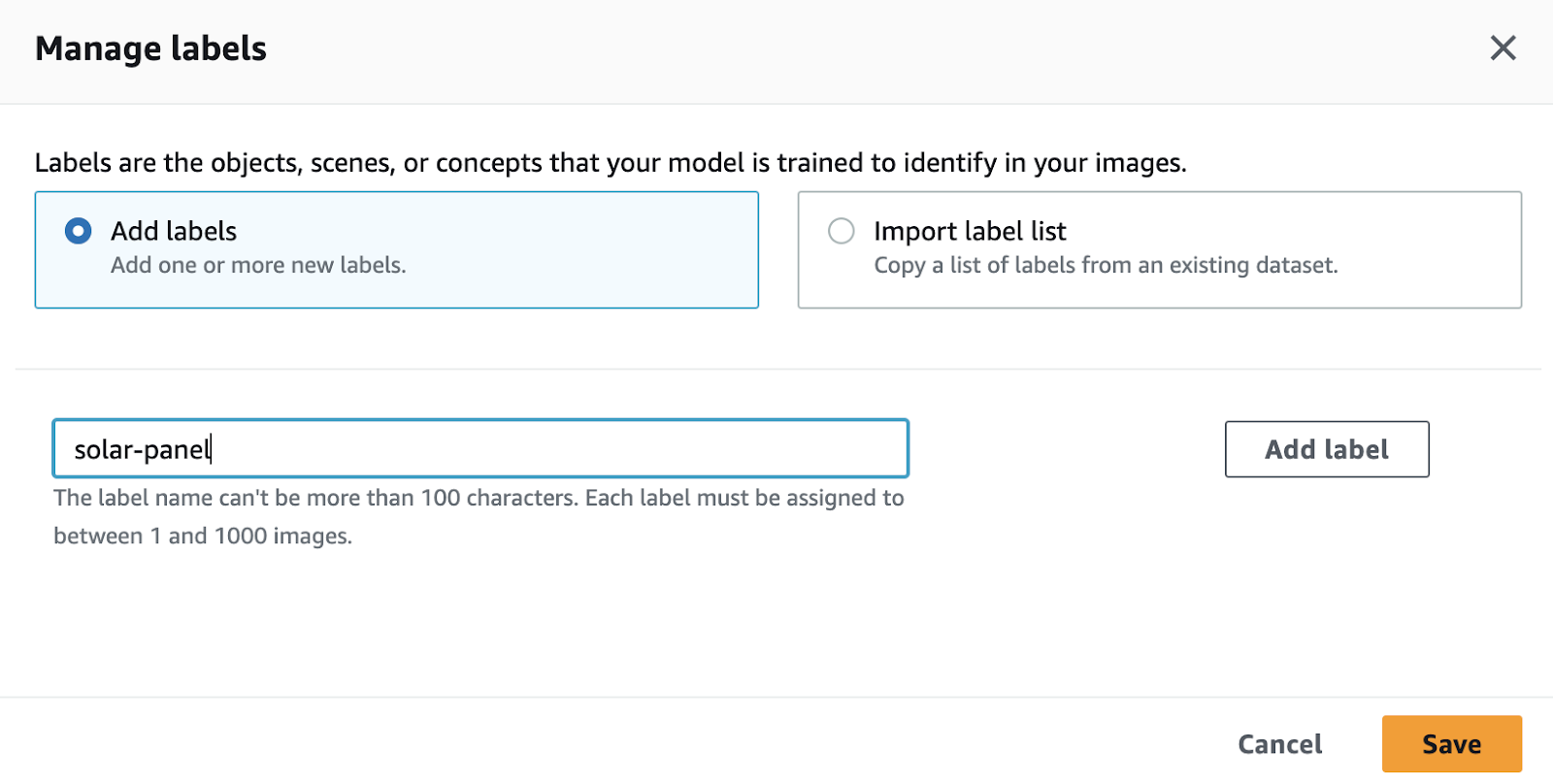
Task: Choose the Import label list radio button
Action: coord(841,231)
